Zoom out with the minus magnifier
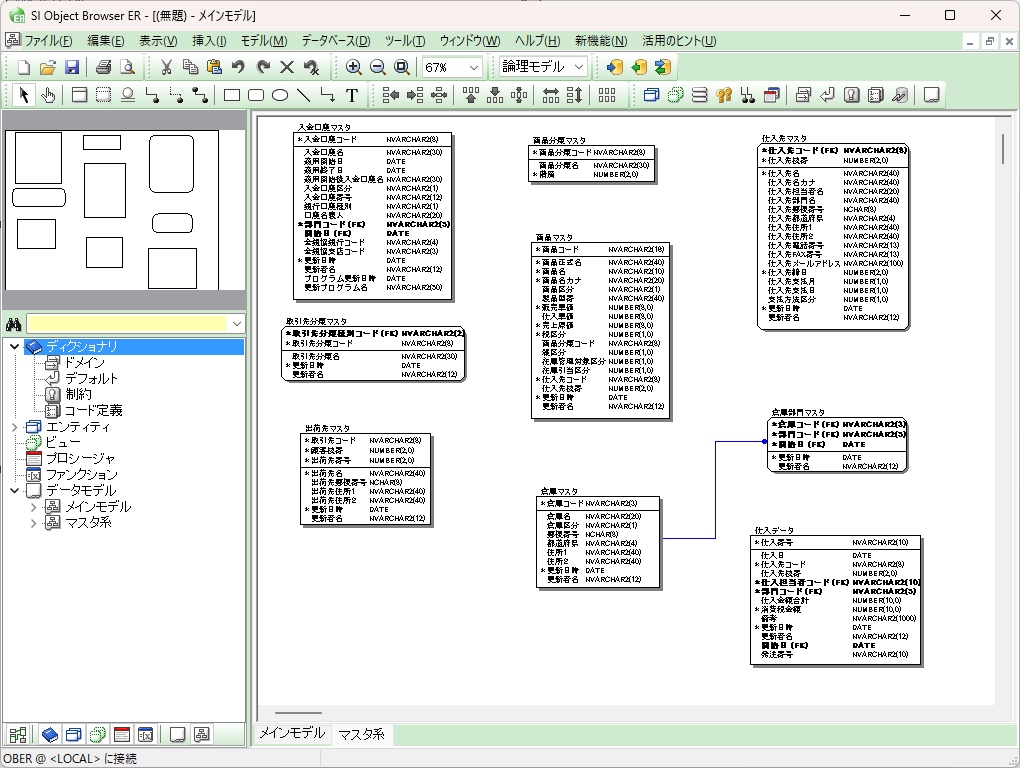Screen dimensions: 1020x768 pos(378,67)
